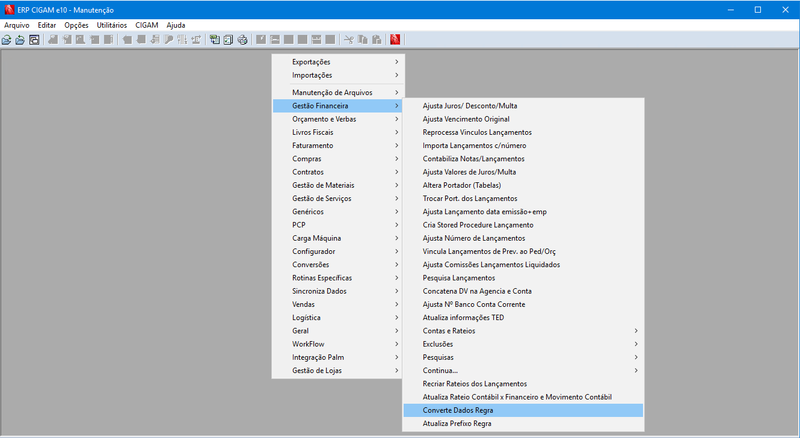
Task: Click Reprocessa Vinculos Lançamentos
Action: [x=523, y=132]
